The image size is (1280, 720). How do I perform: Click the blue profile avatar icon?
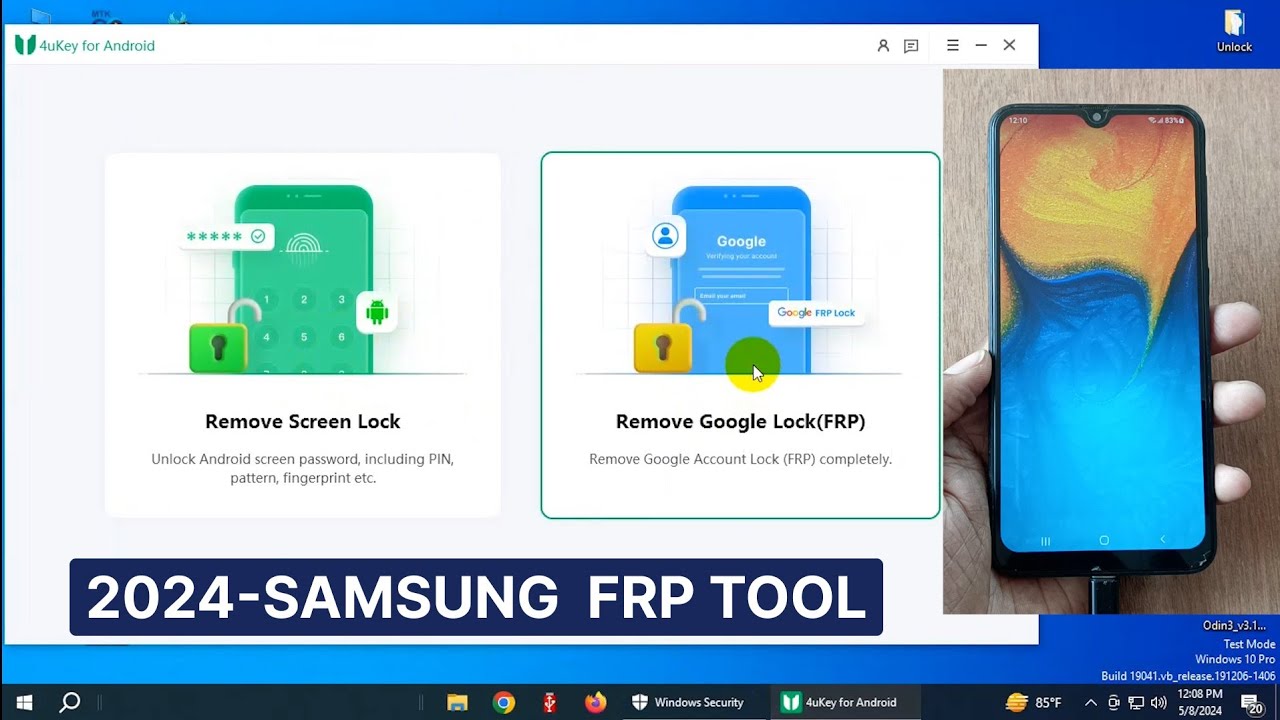click(x=665, y=237)
